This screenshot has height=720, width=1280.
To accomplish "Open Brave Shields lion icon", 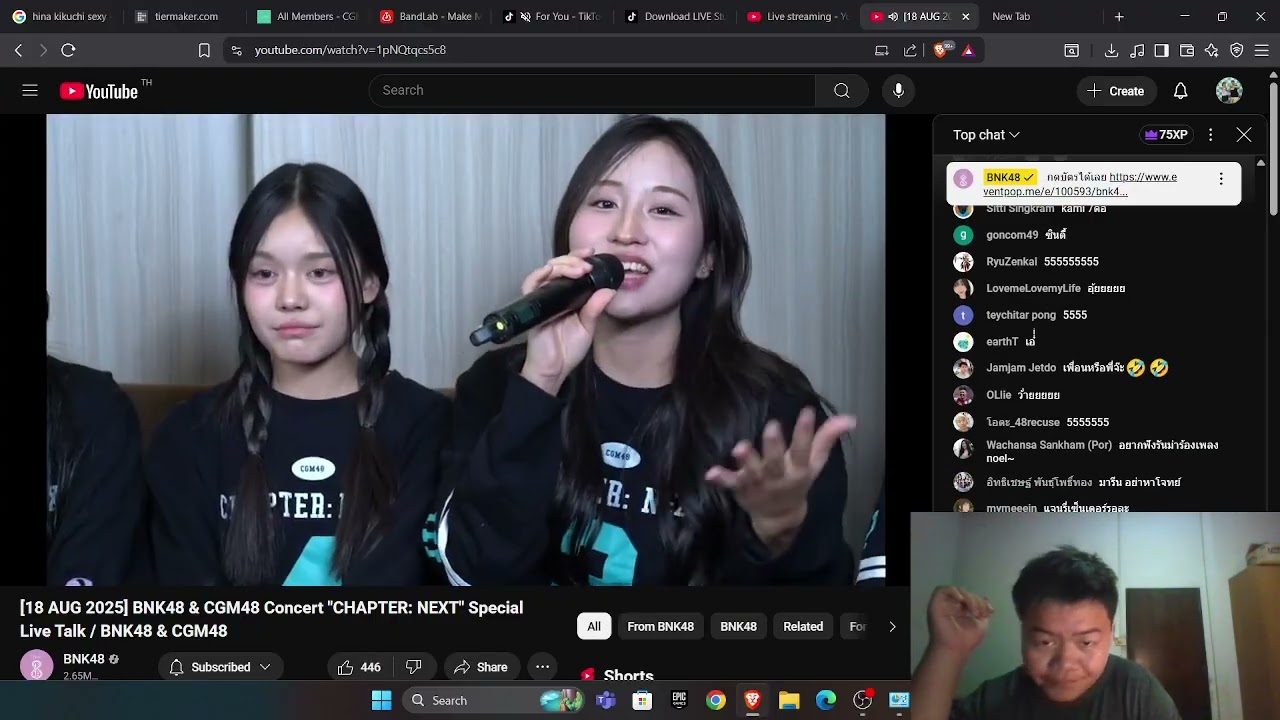I will (941, 50).
